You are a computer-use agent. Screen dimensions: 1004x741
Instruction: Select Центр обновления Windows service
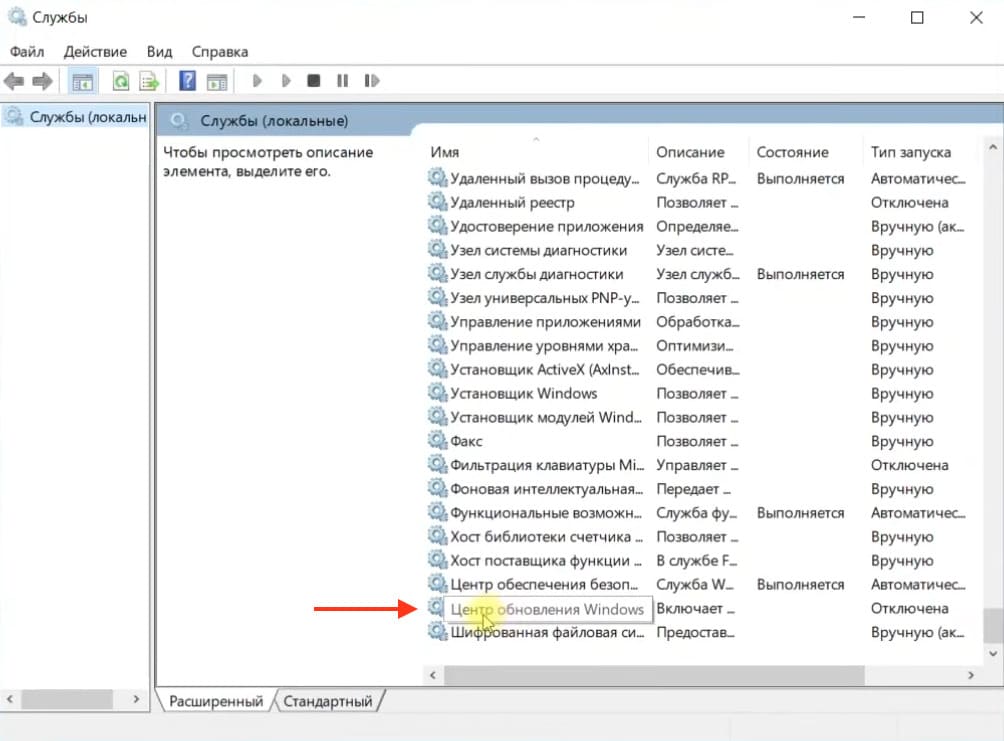[697, 608]
